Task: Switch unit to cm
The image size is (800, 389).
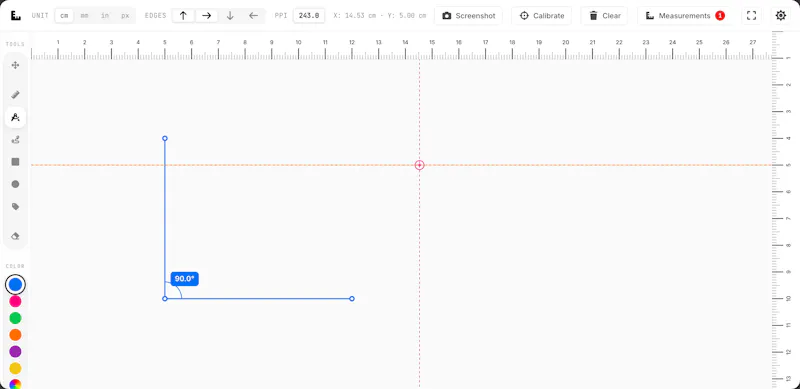Action: point(64,15)
